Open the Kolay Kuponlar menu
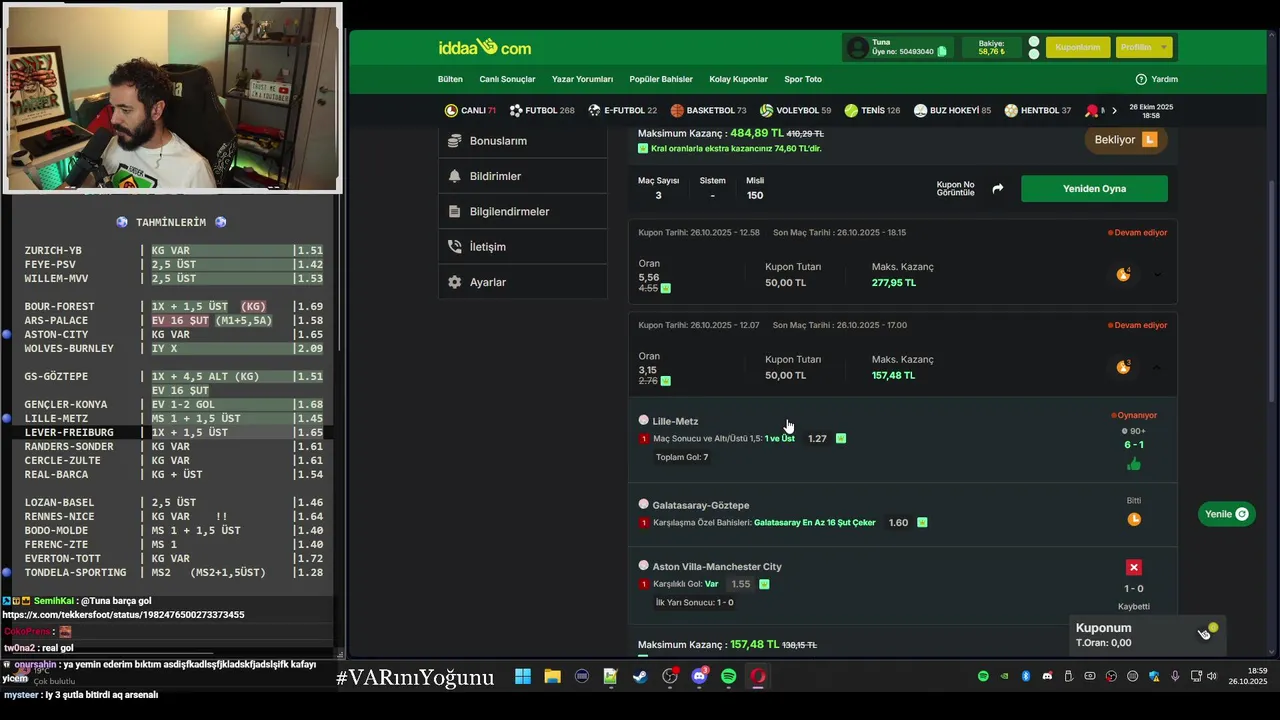 click(x=738, y=79)
